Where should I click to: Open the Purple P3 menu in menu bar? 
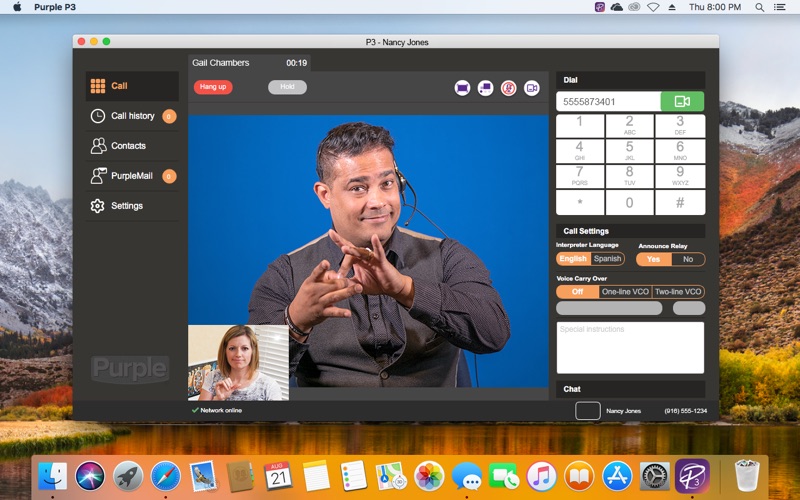tap(55, 7)
